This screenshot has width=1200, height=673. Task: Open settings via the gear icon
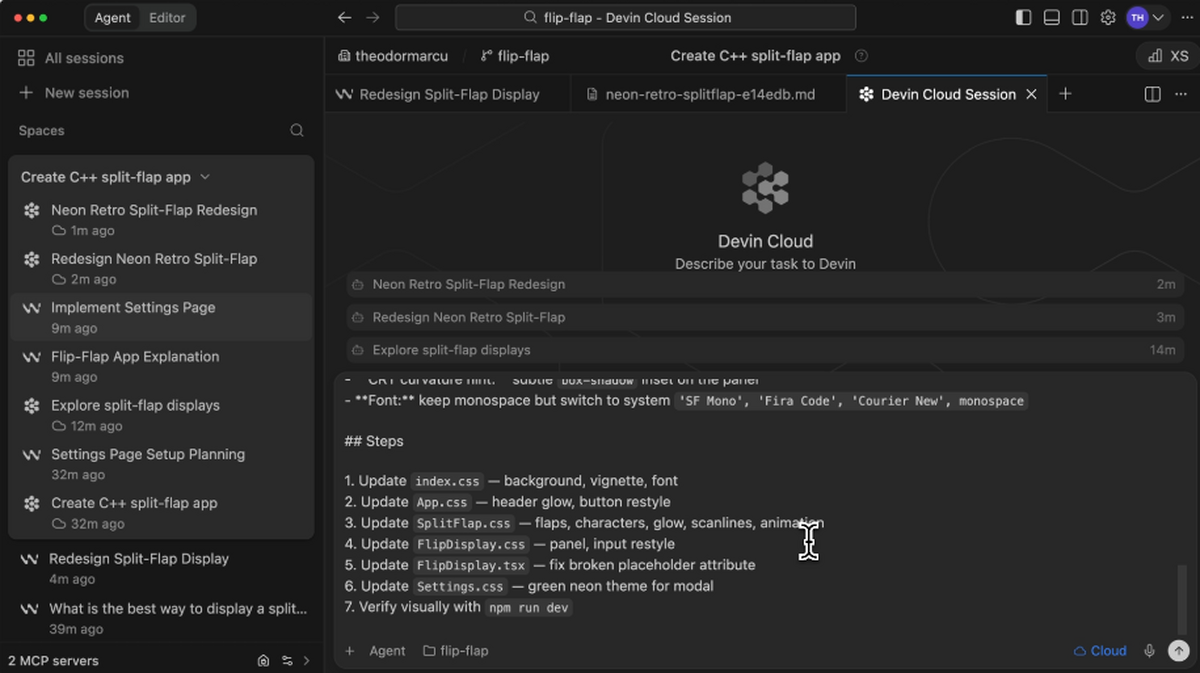[1108, 17]
